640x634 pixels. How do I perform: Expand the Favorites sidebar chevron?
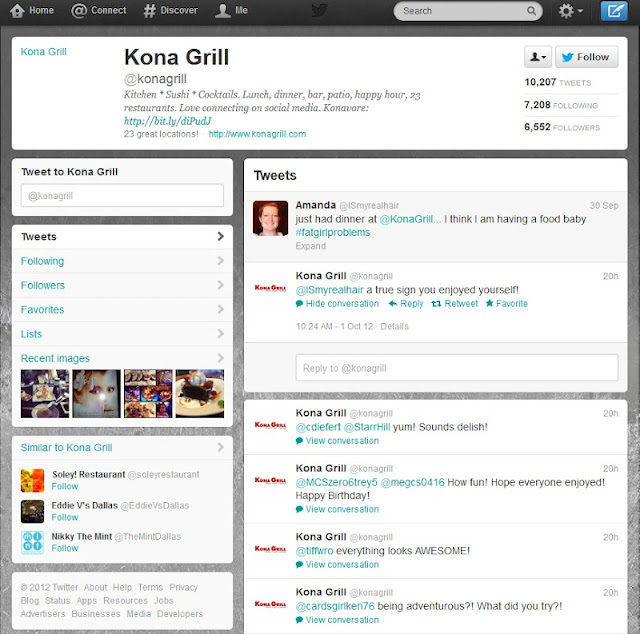tap(220, 309)
